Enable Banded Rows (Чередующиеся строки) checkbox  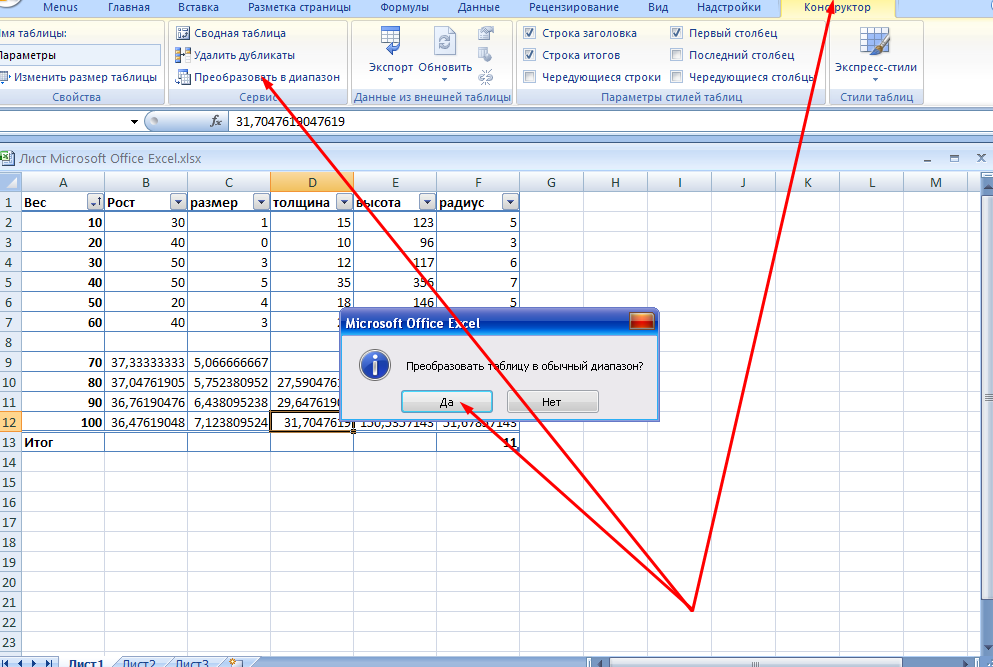529,77
